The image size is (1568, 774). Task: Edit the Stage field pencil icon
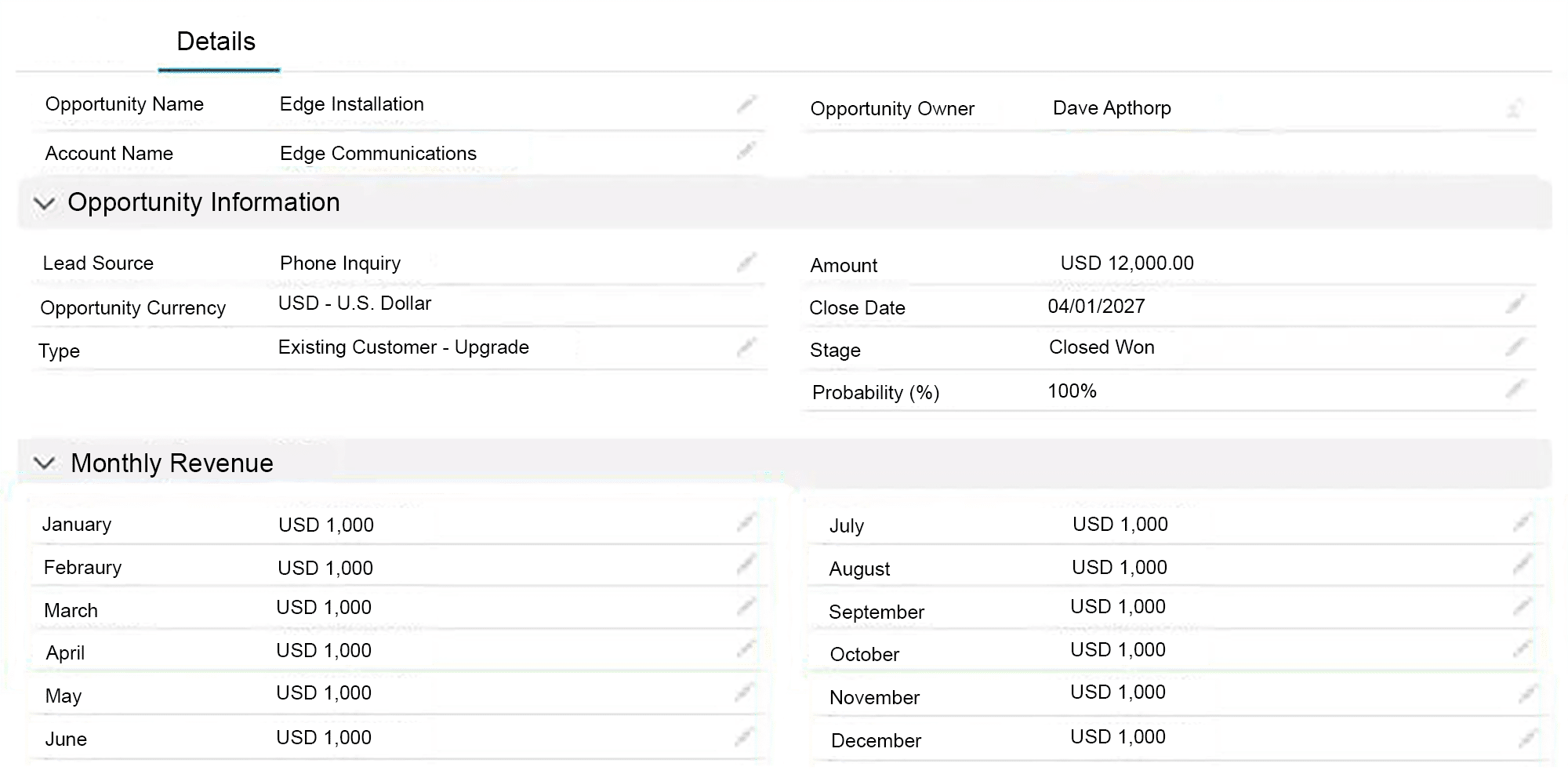[x=1515, y=347]
